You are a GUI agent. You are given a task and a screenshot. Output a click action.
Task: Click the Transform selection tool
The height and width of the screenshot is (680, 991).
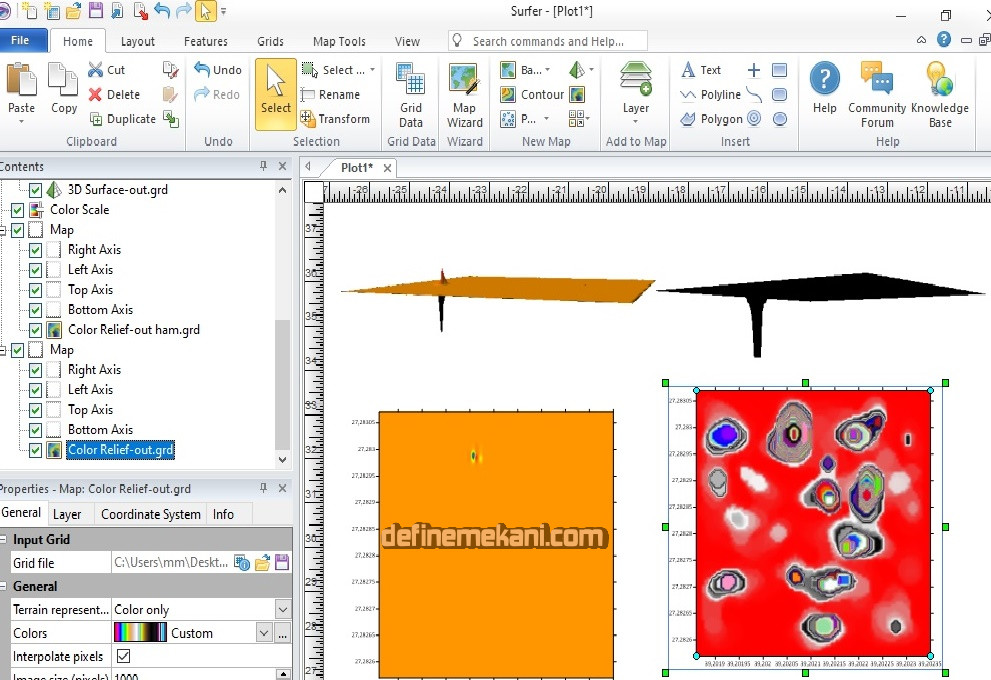tap(335, 119)
